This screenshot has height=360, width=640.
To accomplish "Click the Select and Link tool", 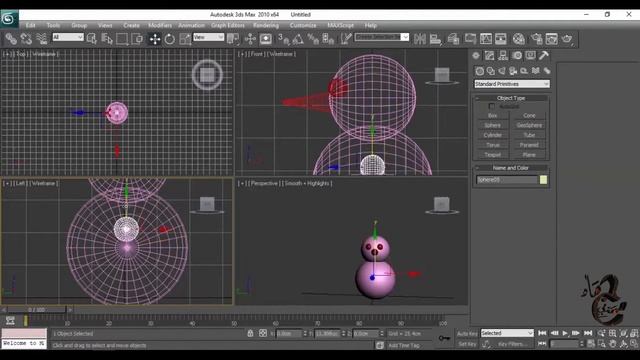I will click(x=11, y=39).
